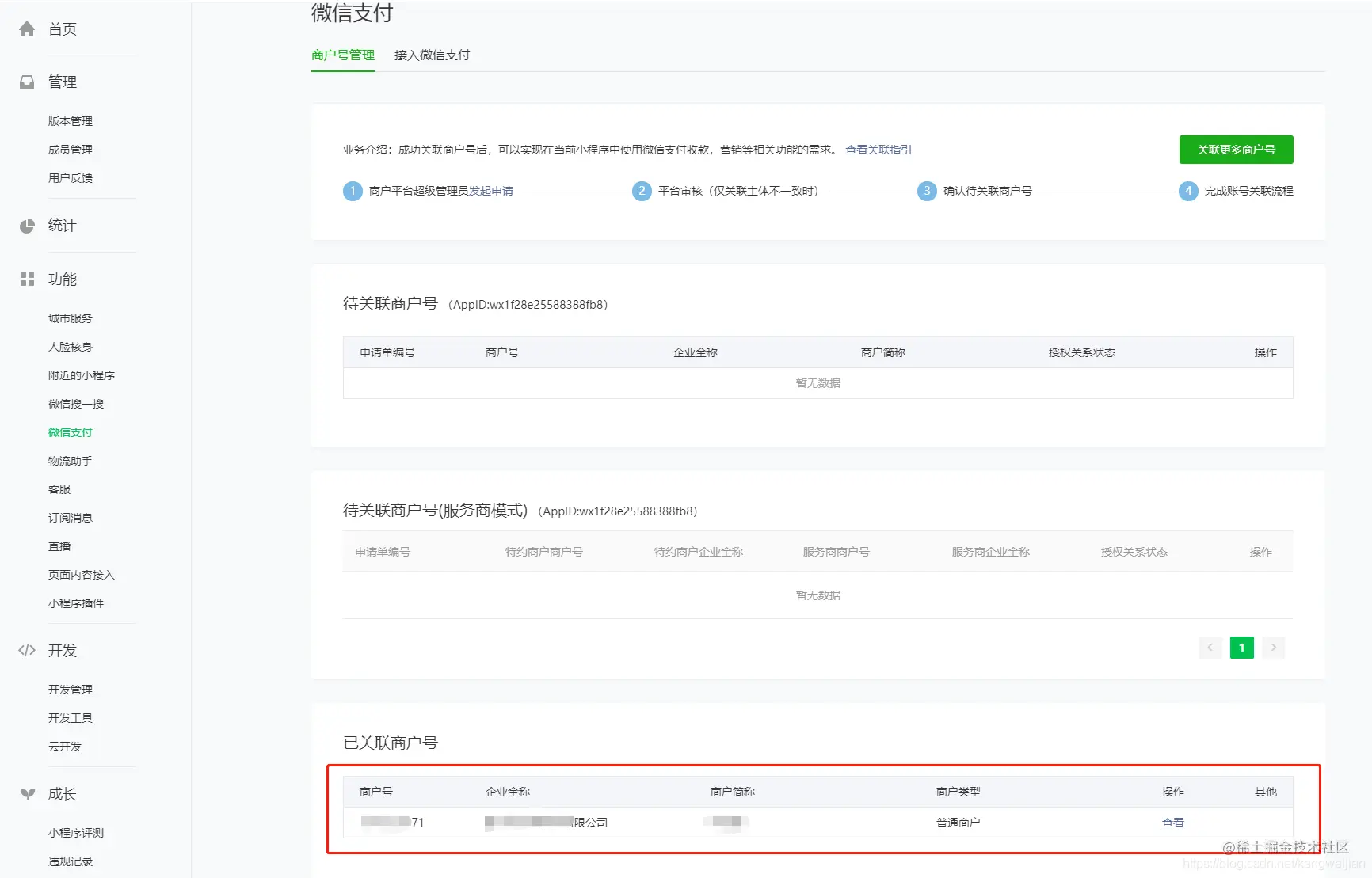The image size is (1372, 878).
Task: Open 云开发 in the sidebar
Action: pyautogui.click(x=65, y=747)
